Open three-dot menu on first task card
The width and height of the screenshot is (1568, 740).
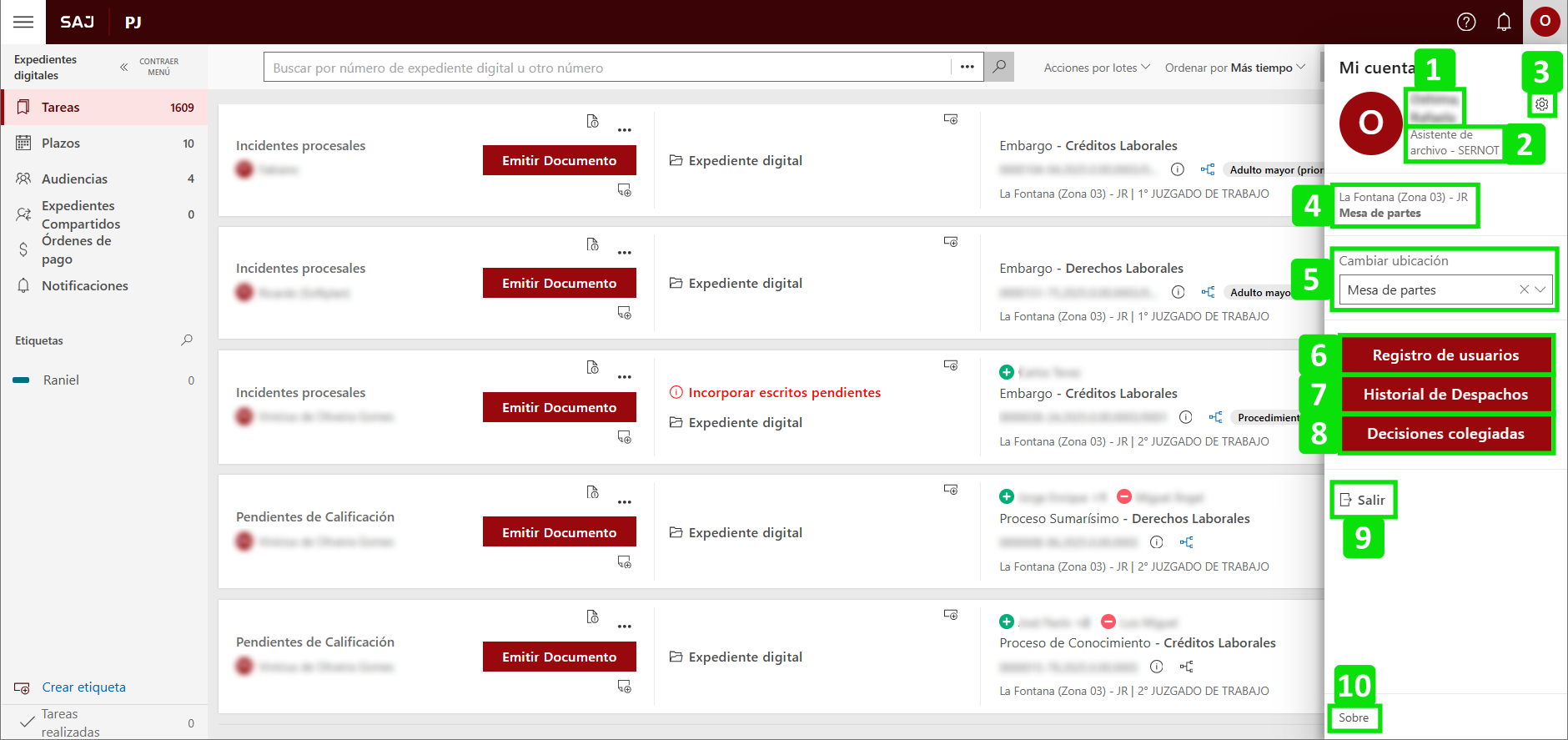pos(625,130)
